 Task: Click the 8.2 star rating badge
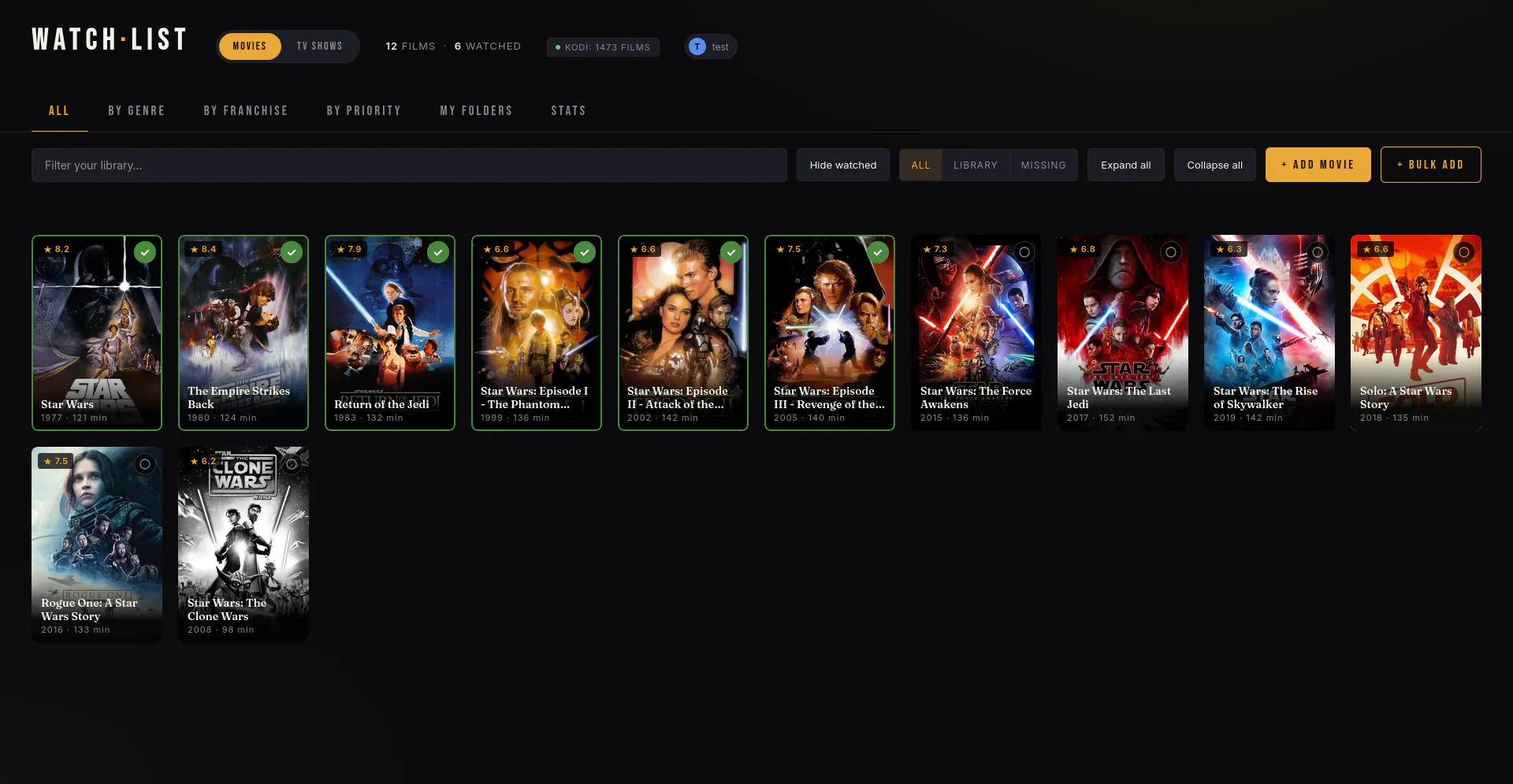pos(57,249)
